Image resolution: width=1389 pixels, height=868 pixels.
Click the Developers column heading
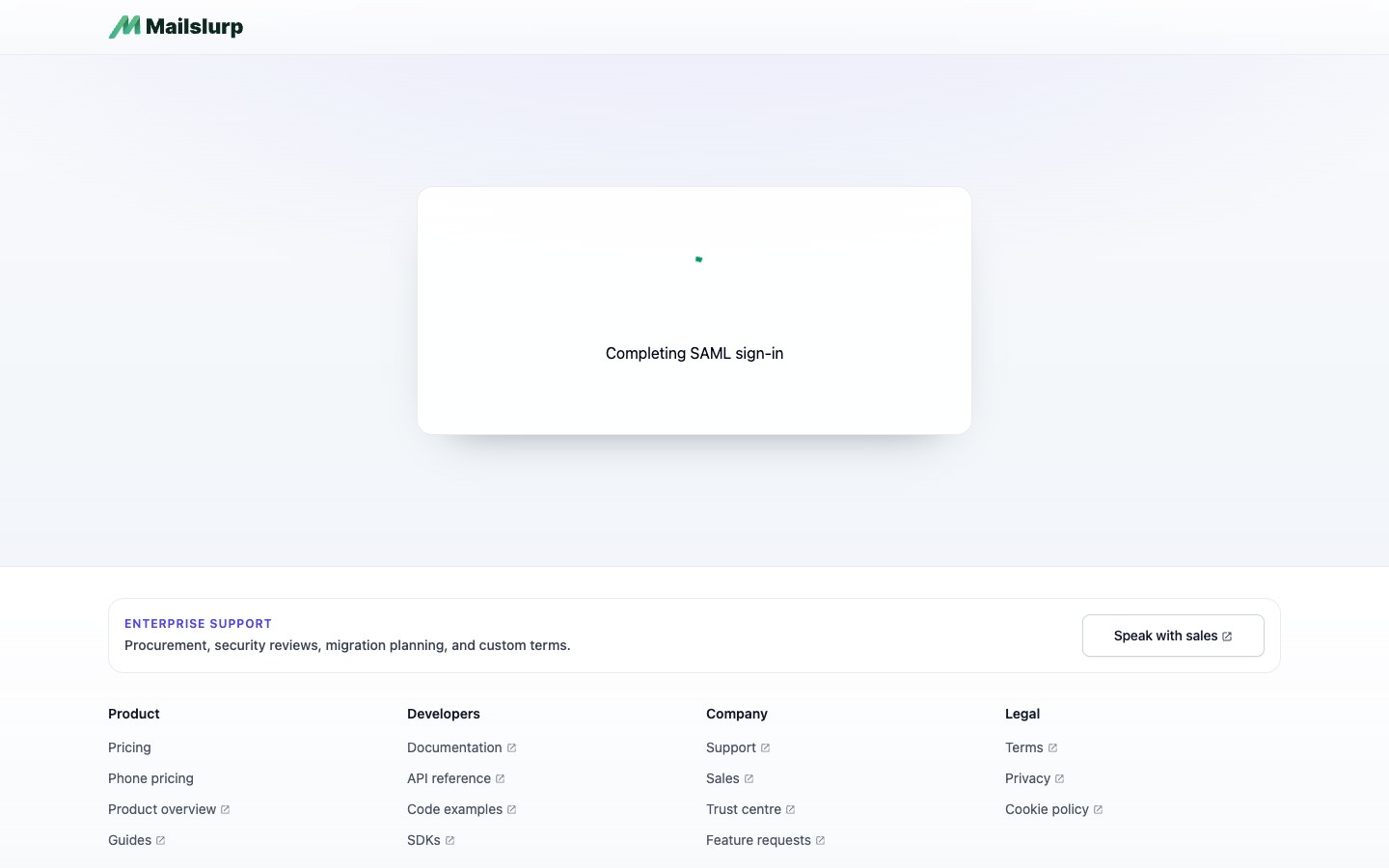pyautogui.click(x=444, y=714)
